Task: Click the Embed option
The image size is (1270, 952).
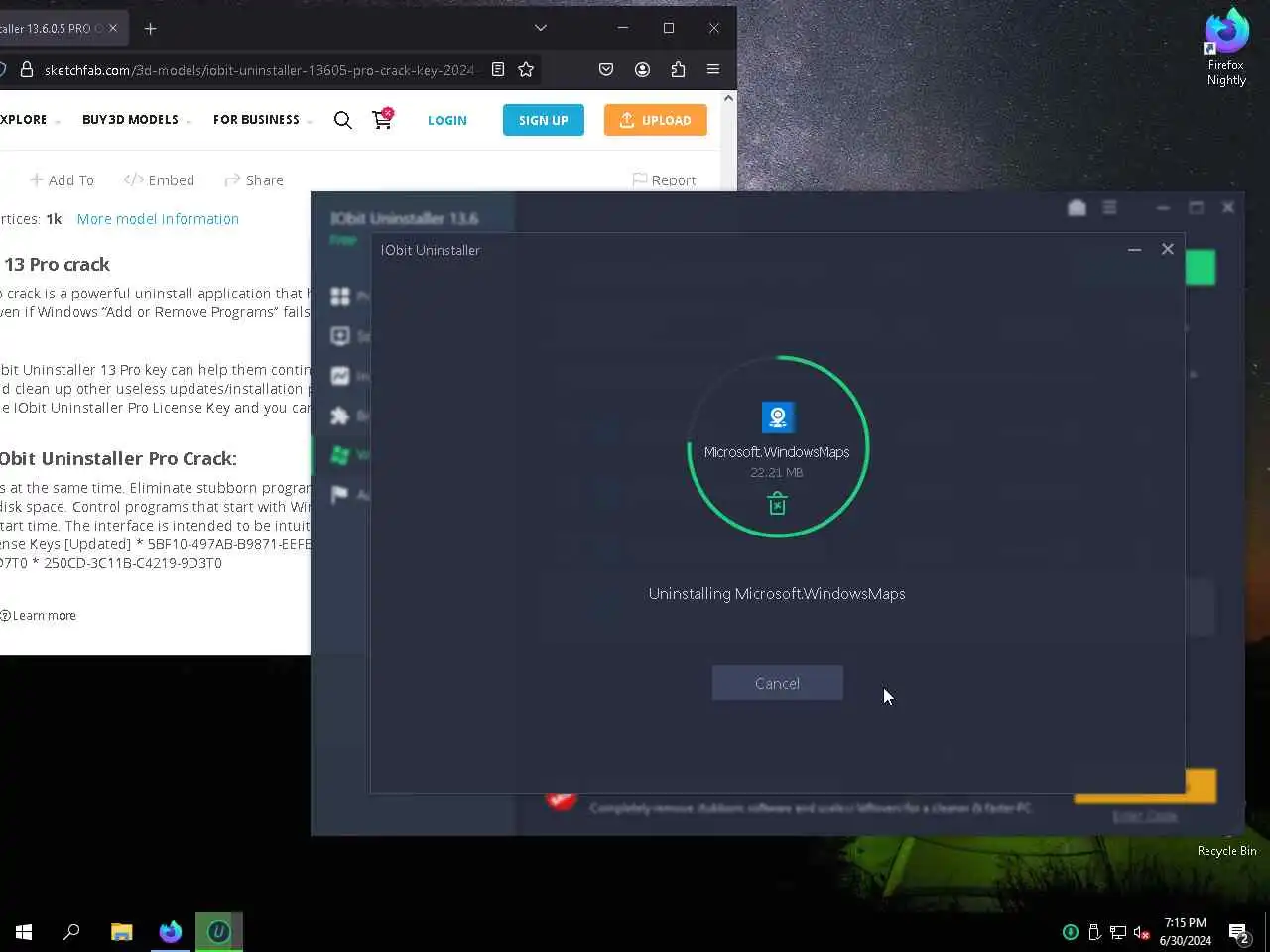Action: click(159, 179)
